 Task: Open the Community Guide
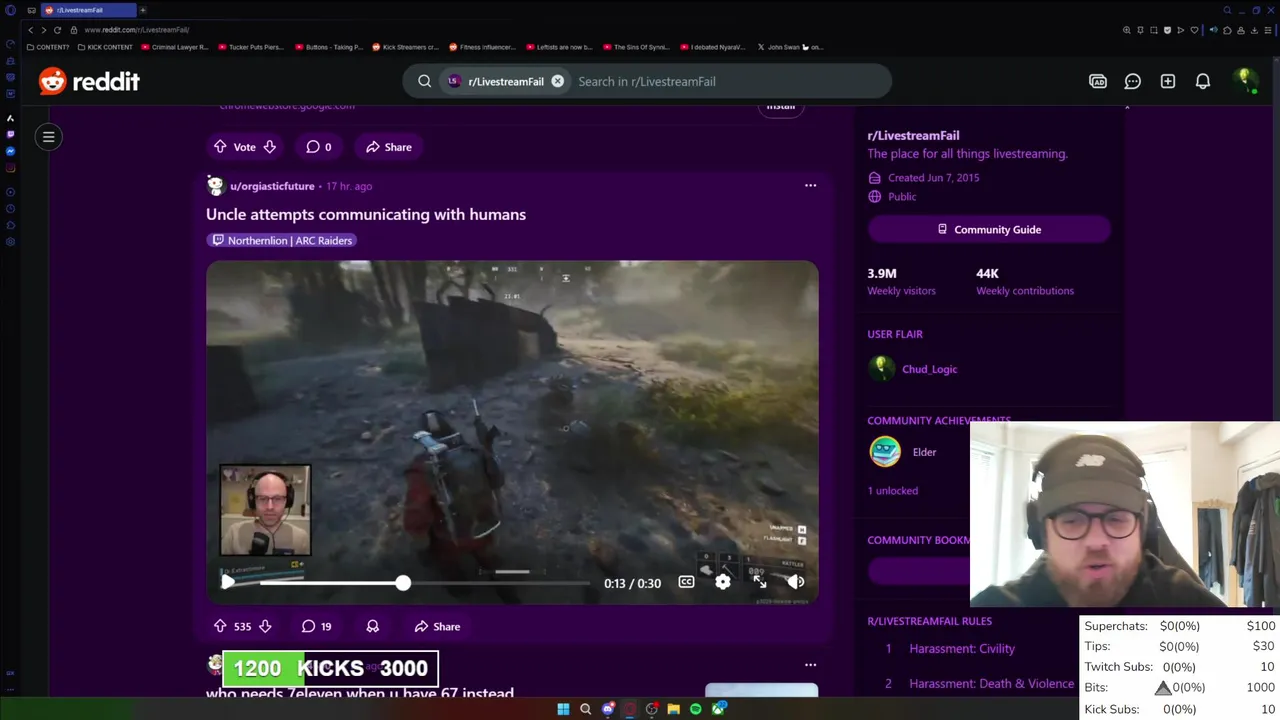(989, 229)
